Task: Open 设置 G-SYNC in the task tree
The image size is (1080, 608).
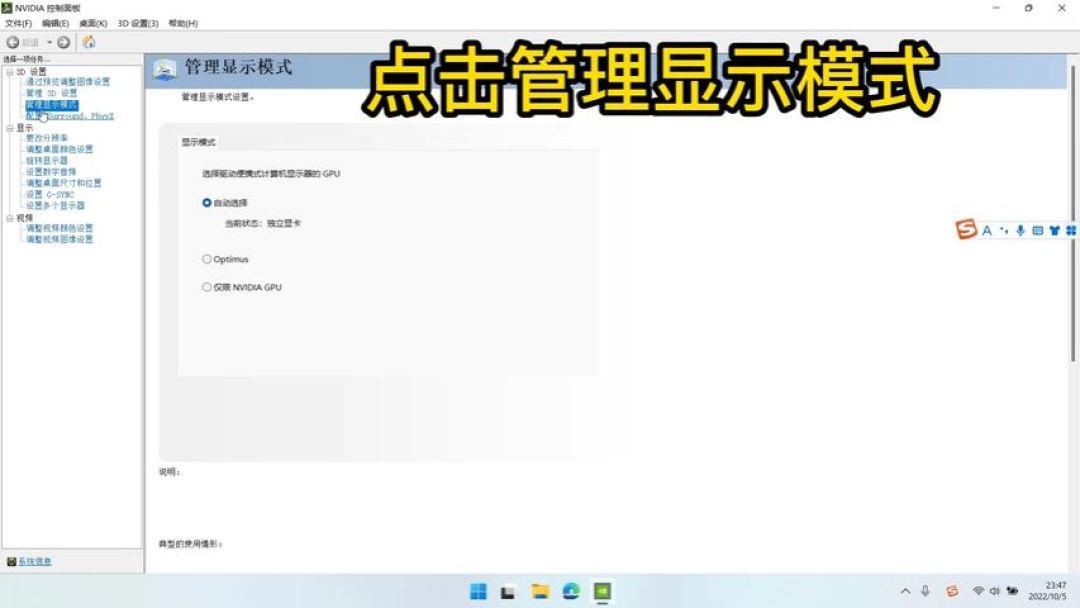Action: (x=50, y=194)
